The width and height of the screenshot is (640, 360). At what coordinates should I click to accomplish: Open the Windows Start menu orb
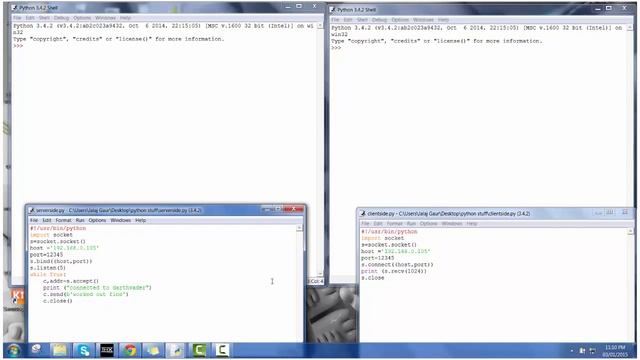[13, 350]
